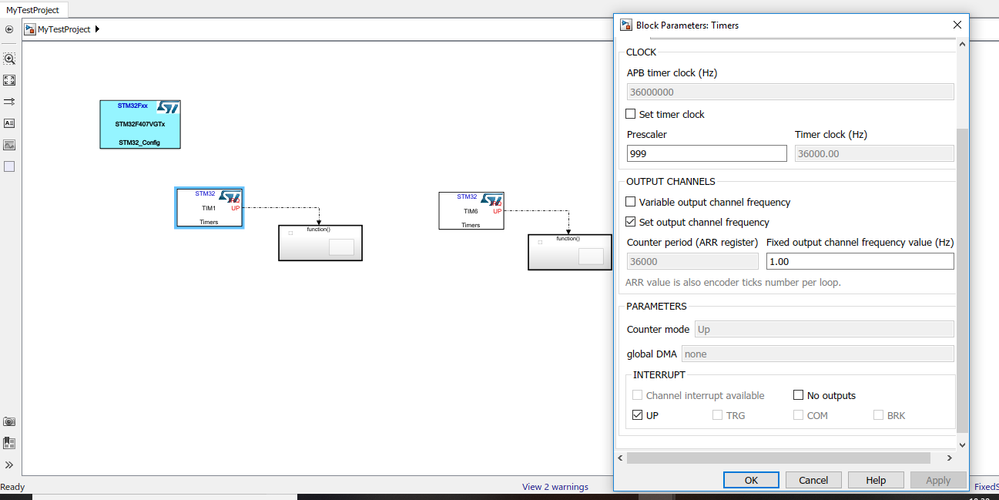The width and height of the screenshot is (999, 500).
Task: Toggle Channel interrupt available checkbox
Action: coord(637,395)
